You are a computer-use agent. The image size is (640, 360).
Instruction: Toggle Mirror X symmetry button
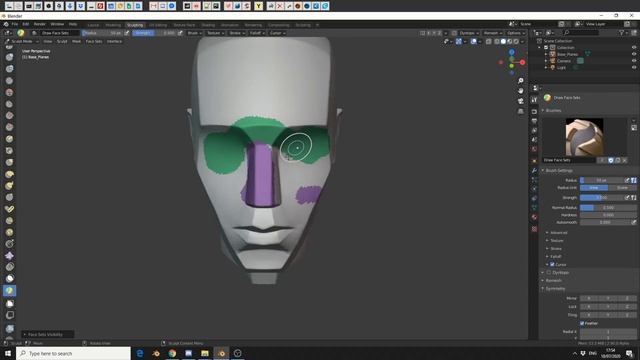(589, 298)
